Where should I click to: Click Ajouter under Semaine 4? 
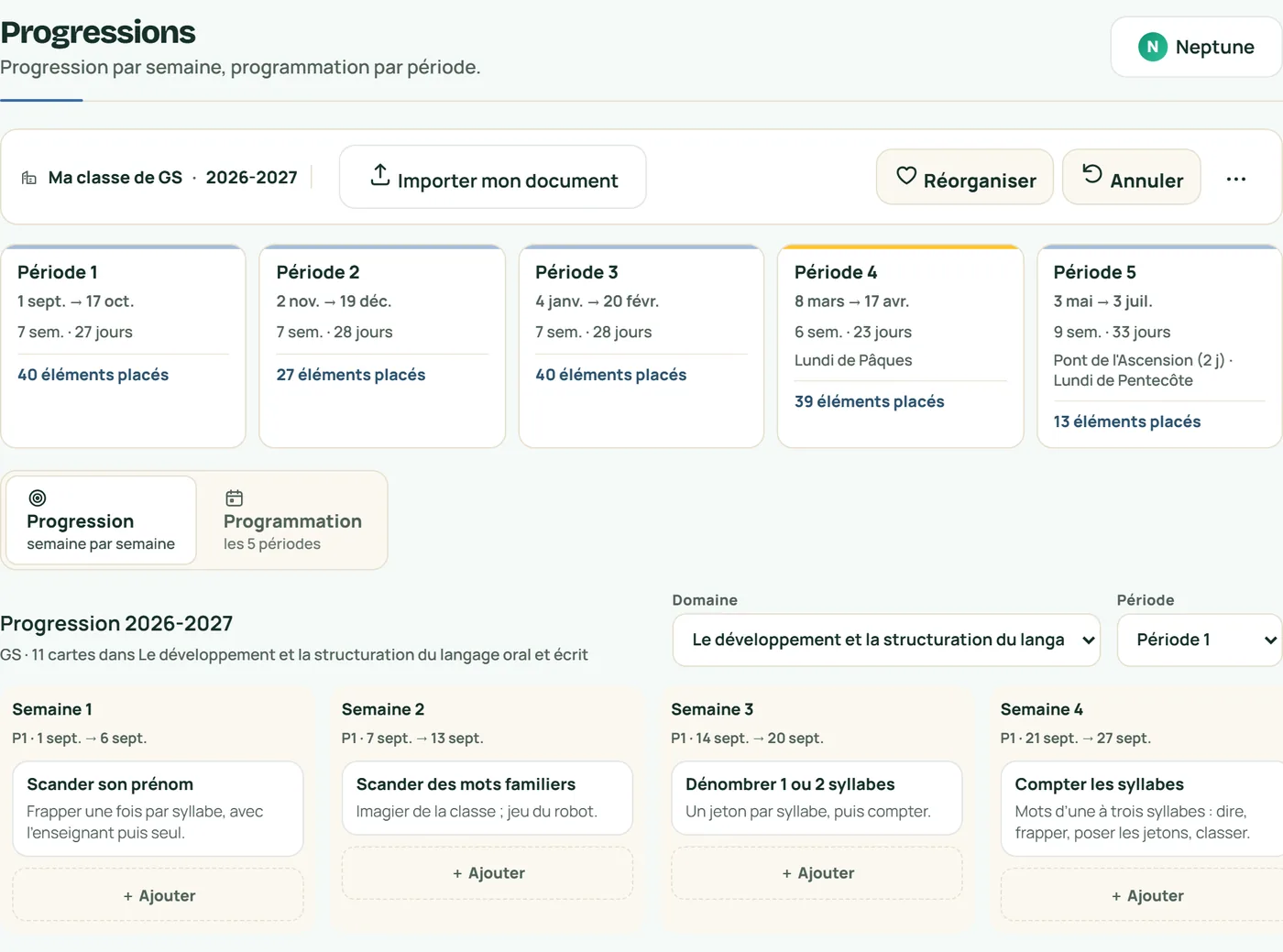click(x=1142, y=895)
